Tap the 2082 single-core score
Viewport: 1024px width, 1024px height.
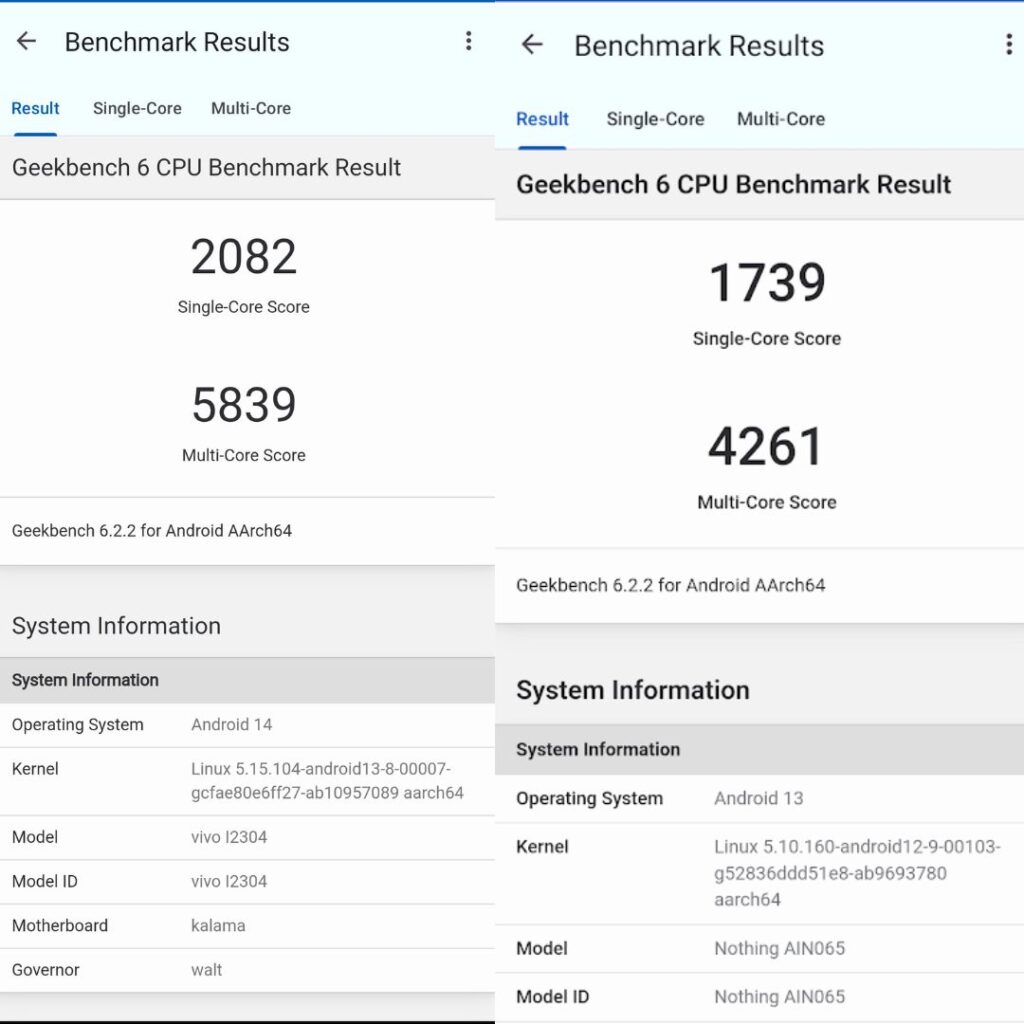tap(243, 258)
